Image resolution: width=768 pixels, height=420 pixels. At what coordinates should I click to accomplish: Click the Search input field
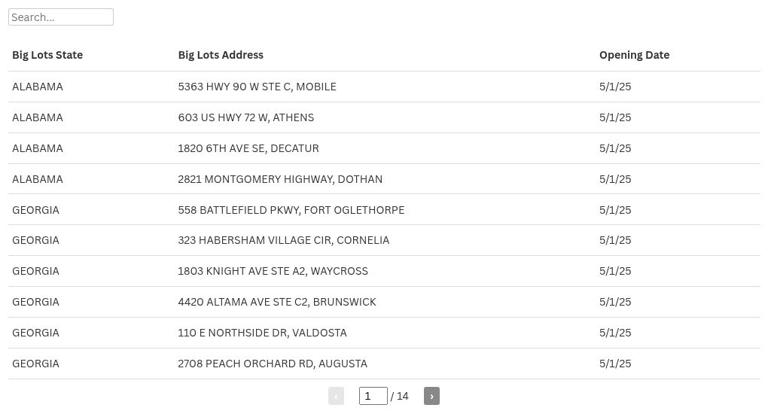pos(61,17)
